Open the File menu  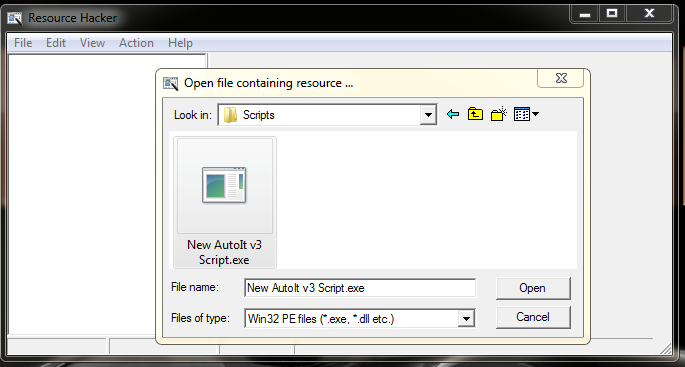(23, 43)
